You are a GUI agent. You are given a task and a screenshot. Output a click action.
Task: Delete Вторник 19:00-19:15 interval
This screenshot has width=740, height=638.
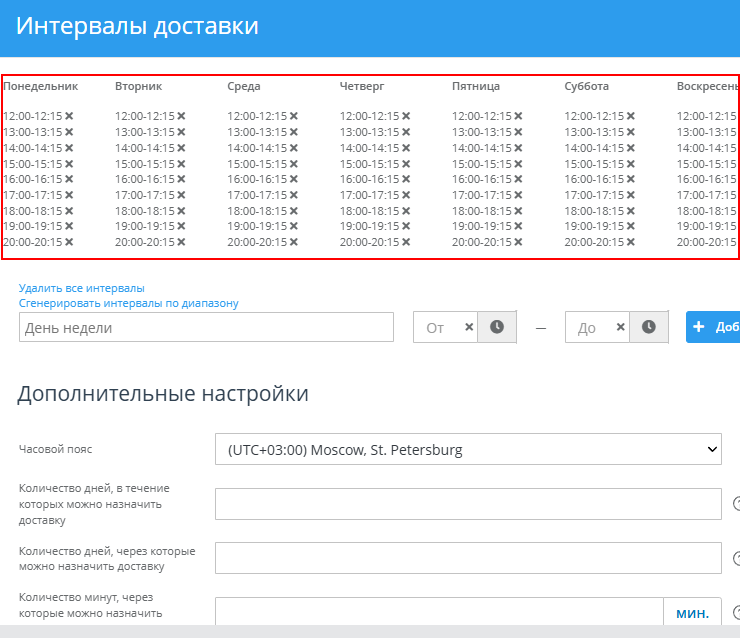pos(181,226)
